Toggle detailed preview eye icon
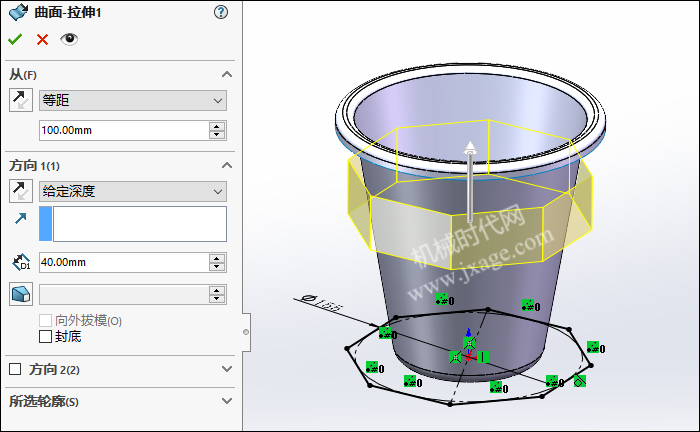The image size is (700, 432). [69, 39]
